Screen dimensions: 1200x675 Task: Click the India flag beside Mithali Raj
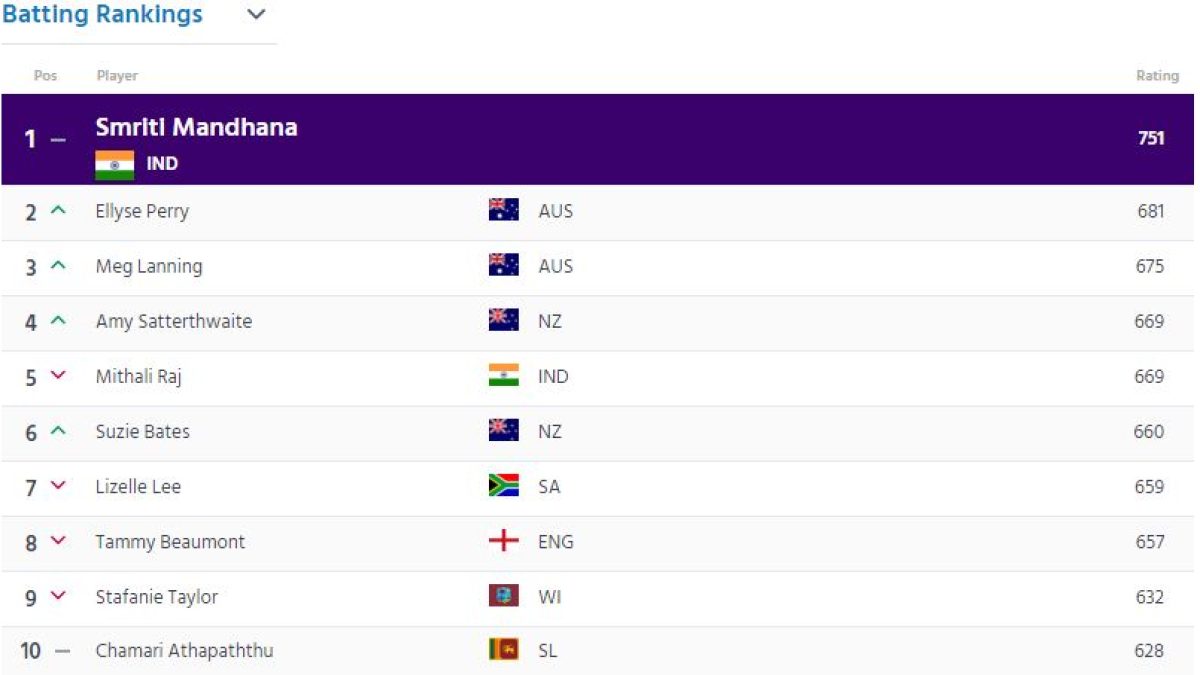point(503,375)
